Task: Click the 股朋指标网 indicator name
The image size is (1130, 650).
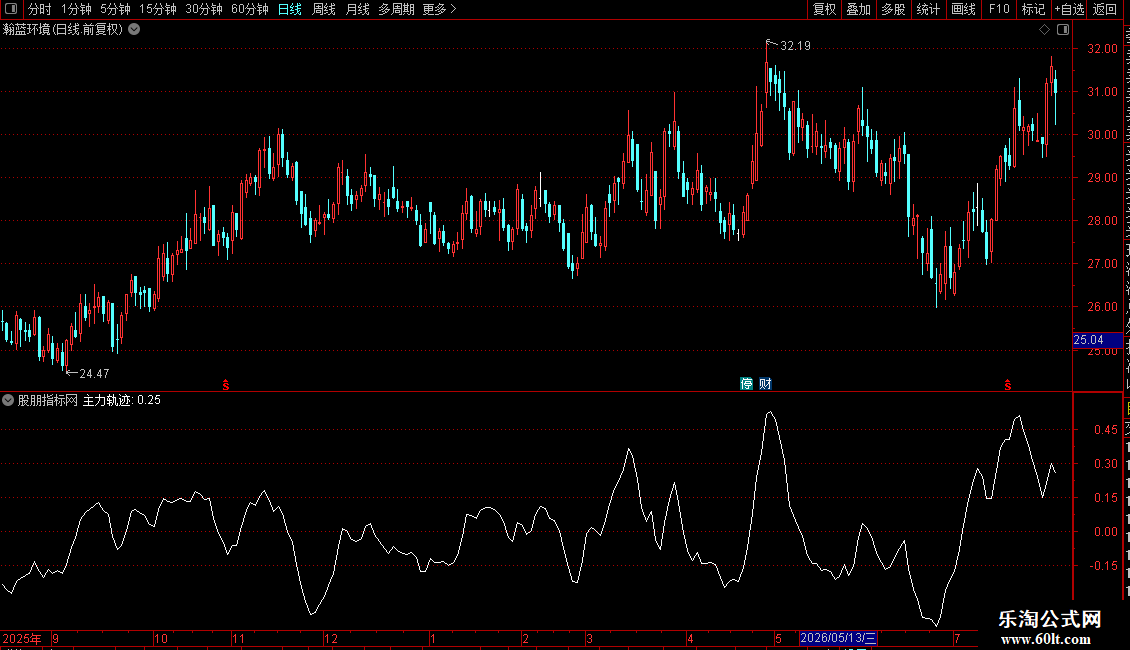Action: coord(48,400)
